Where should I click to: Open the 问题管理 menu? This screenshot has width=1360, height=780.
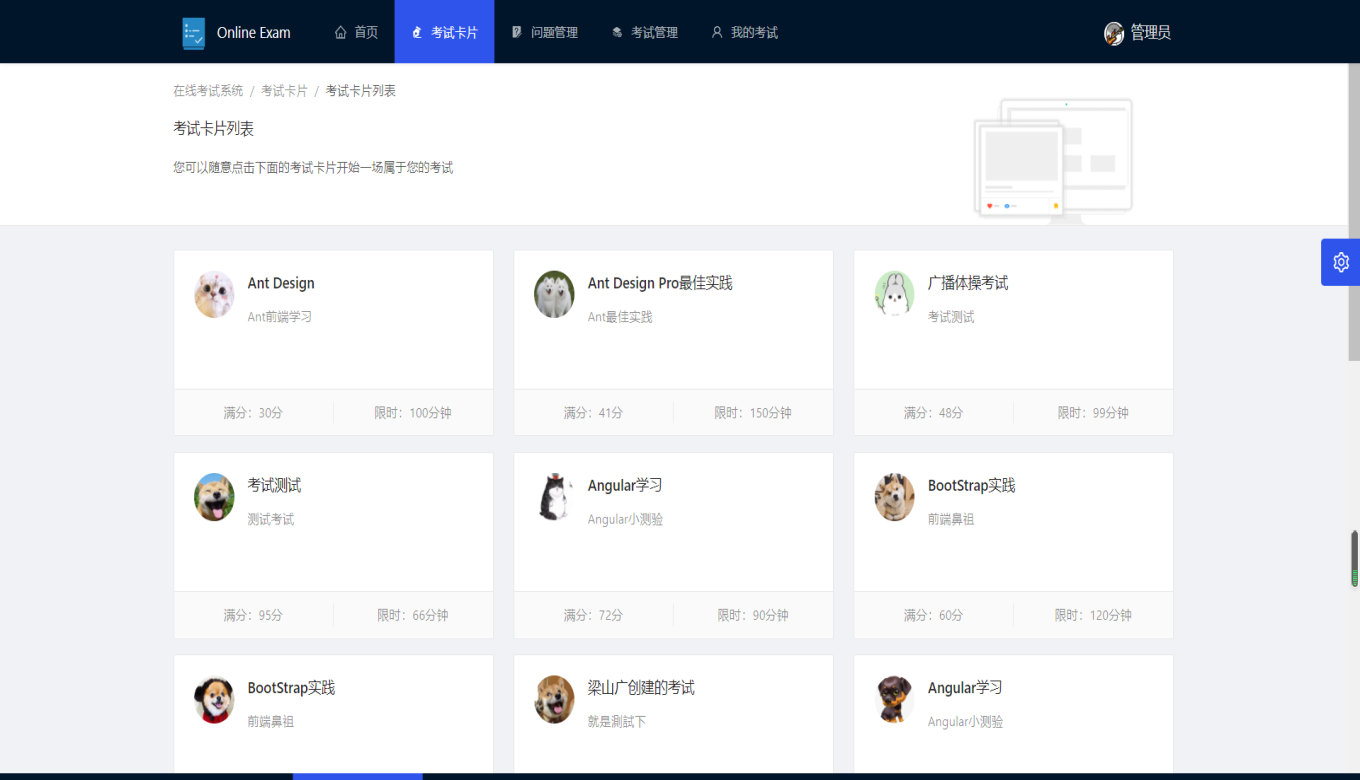[545, 32]
